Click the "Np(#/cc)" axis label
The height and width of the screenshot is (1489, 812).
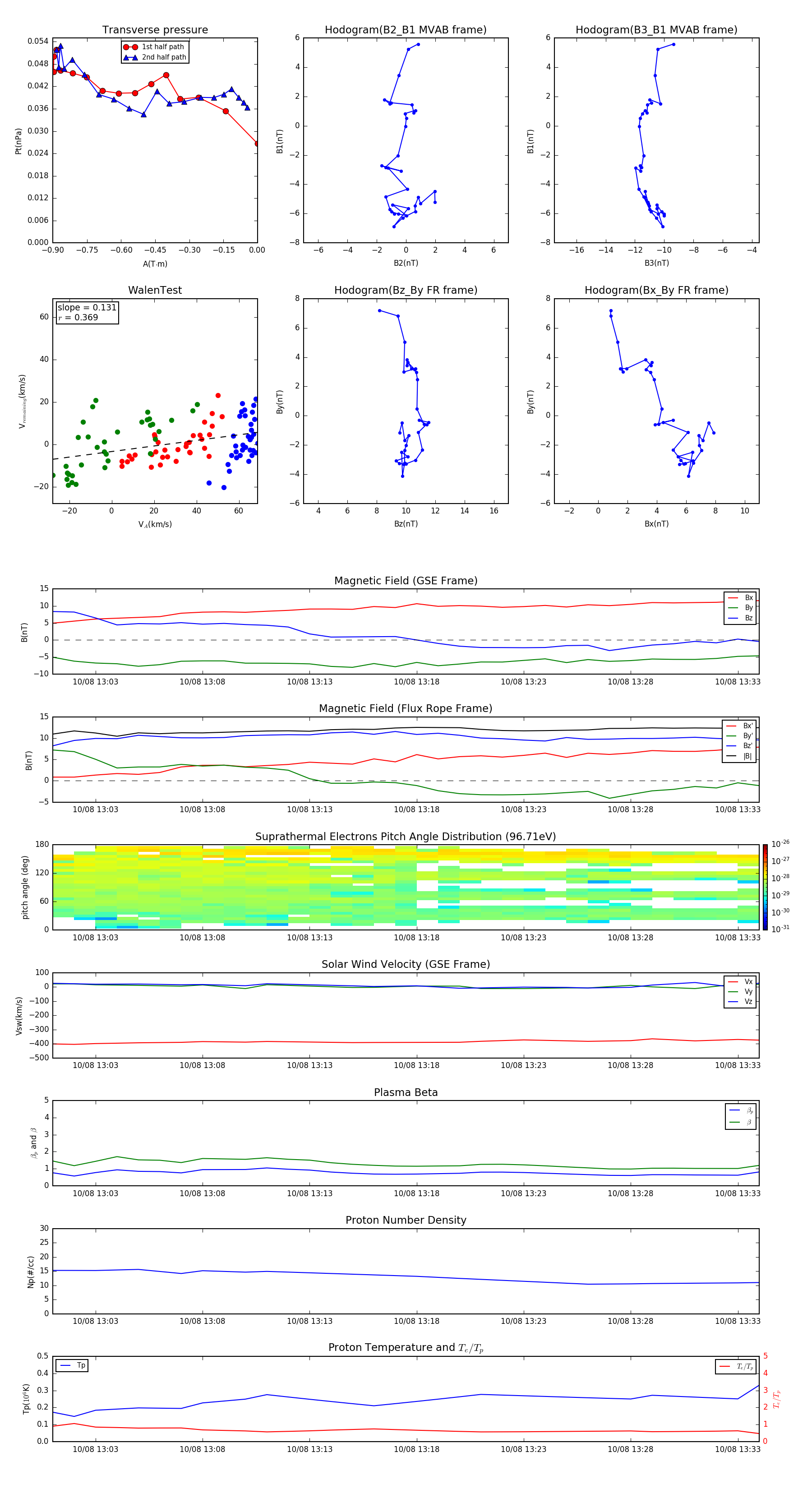[x=31, y=1272]
